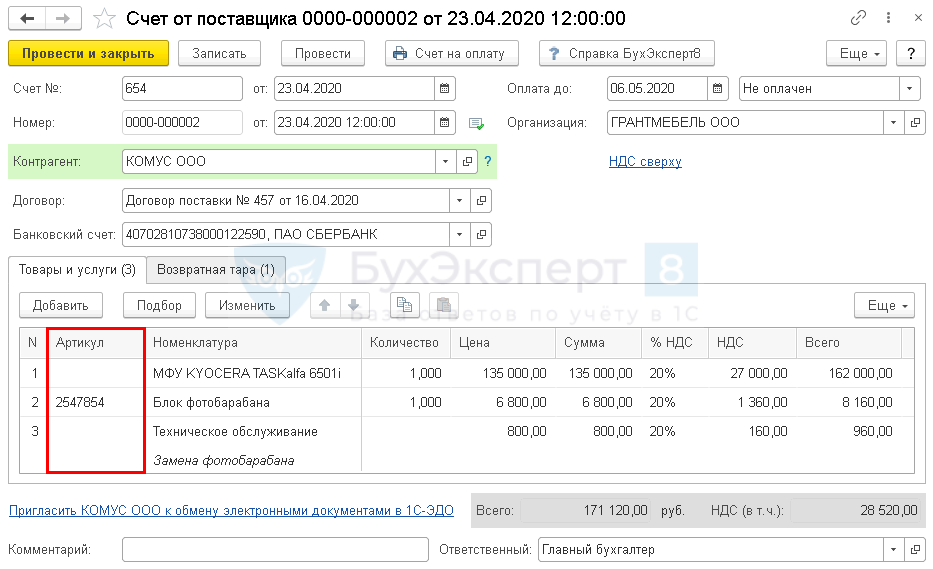The width and height of the screenshot is (933, 569).
Task: Open calendar for invoice date 23.04.2020
Action: pyautogui.click(x=445, y=88)
